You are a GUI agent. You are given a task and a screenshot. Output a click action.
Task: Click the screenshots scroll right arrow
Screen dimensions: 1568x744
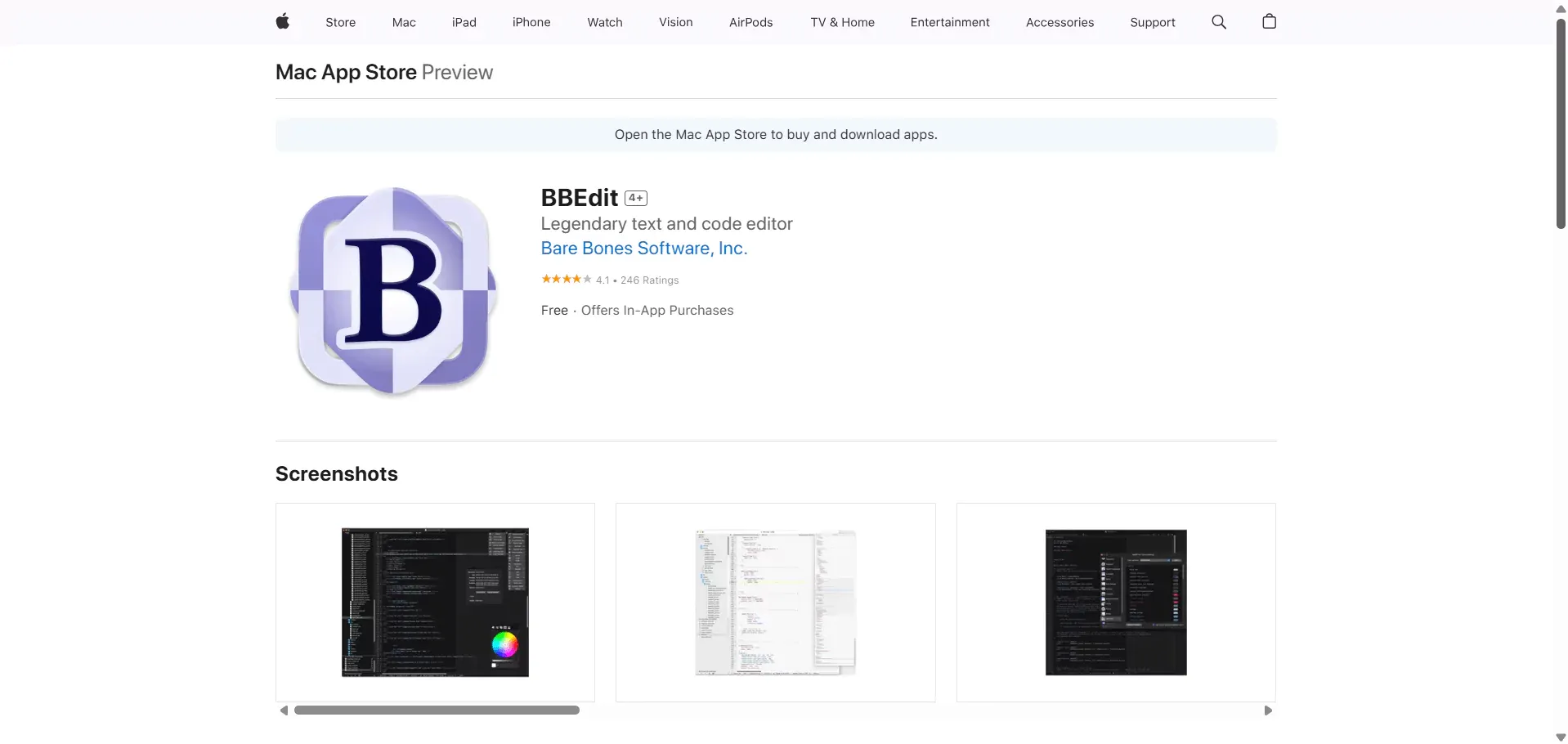click(x=1268, y=710)
